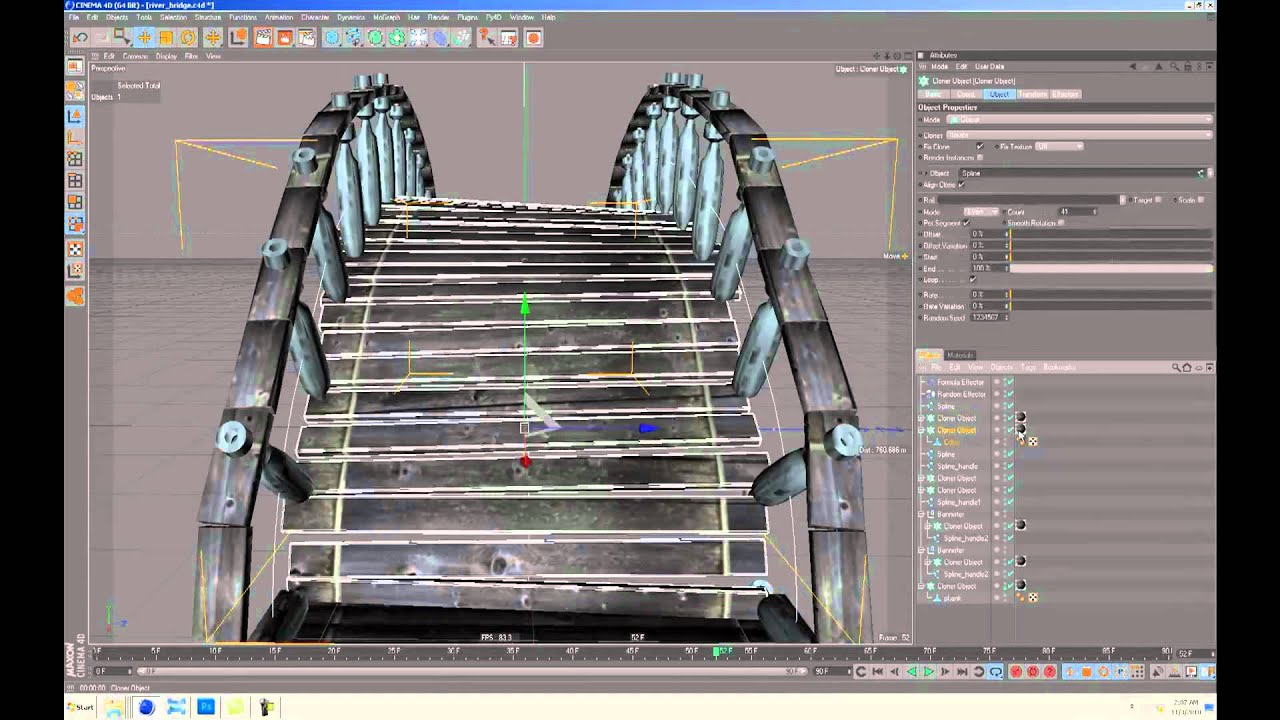The height and width of the screenshot is (720, 1280).
Task: Click the Count input field
Action: (1077, 212)
